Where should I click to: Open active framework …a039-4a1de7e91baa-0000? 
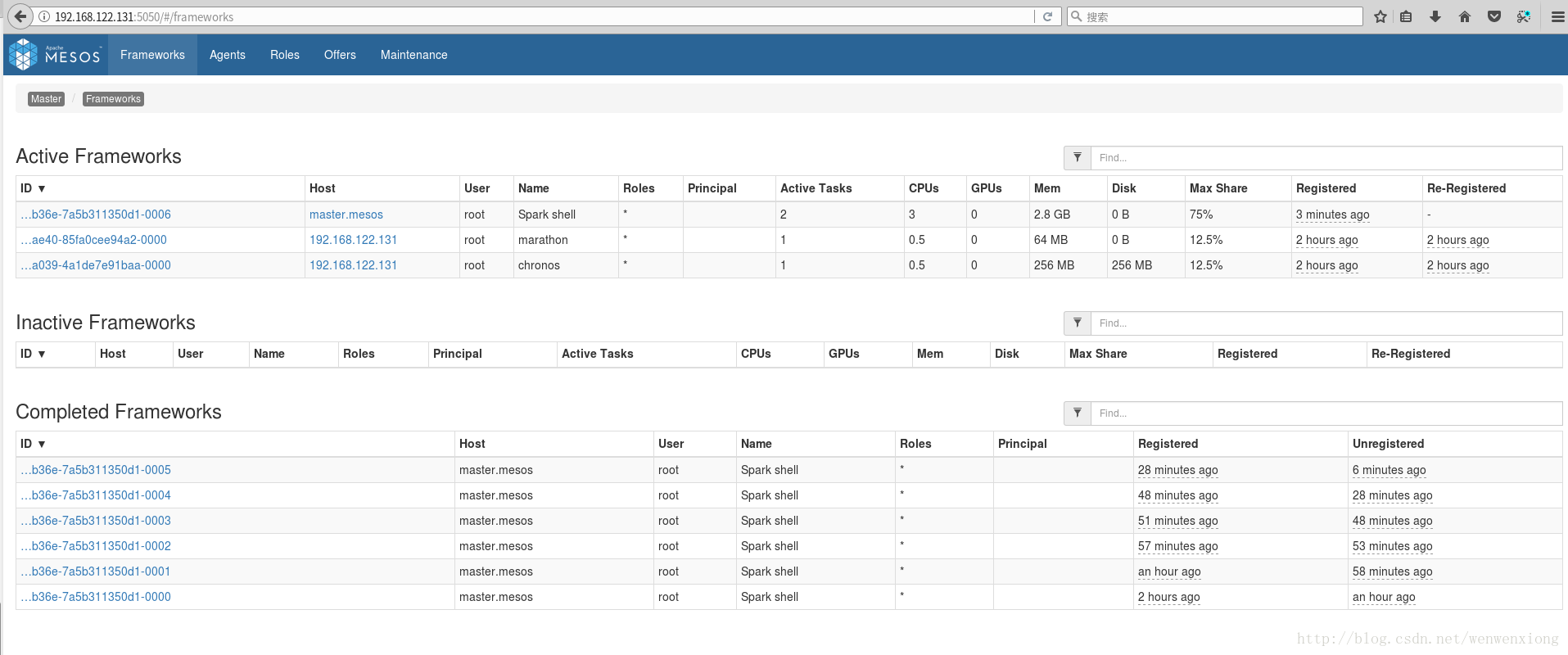pos(96,265)
